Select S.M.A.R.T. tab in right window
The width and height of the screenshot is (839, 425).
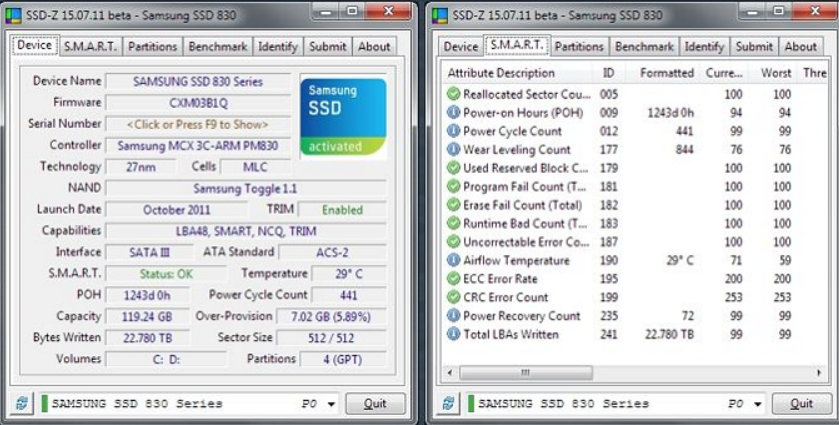tap(517, 45)
